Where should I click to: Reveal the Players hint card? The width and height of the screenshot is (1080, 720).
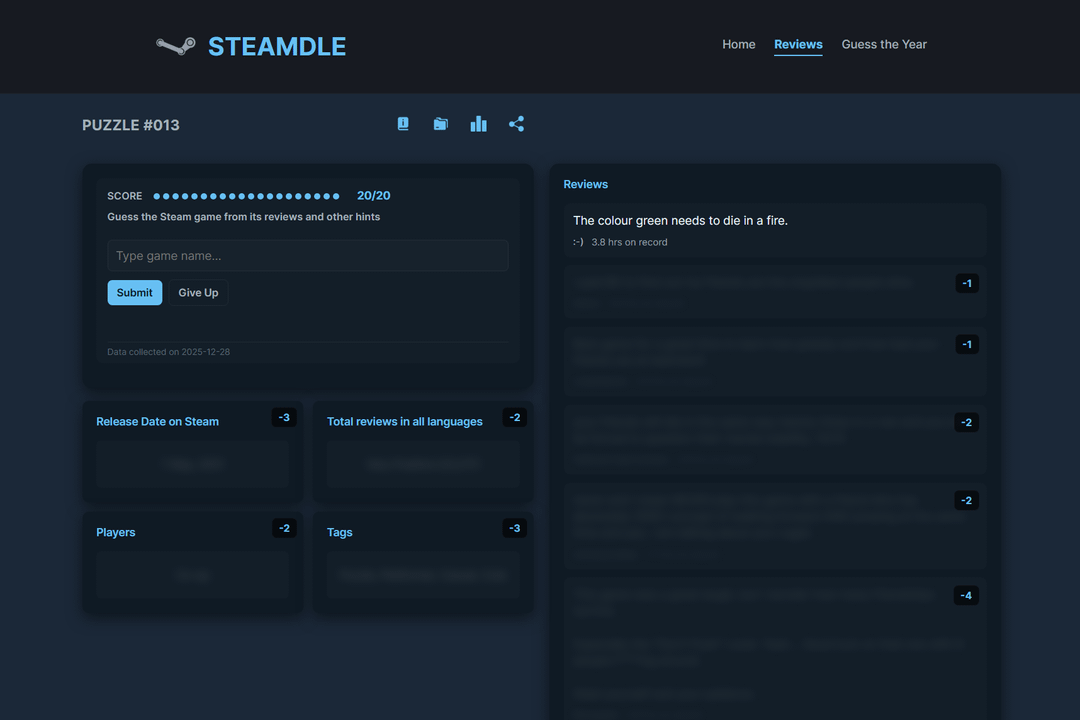pos(192,575)
